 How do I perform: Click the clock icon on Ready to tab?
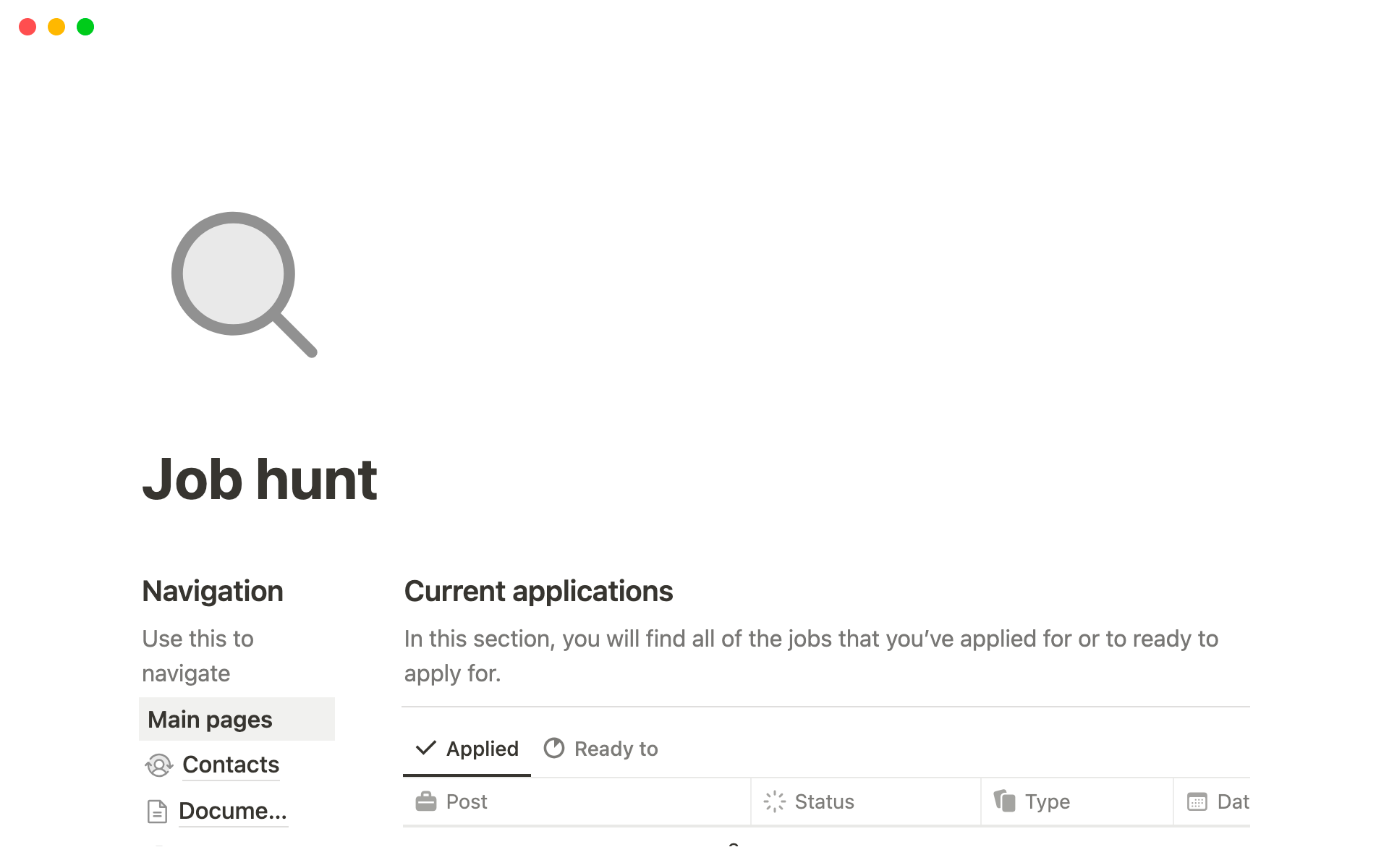pos(553,748)
